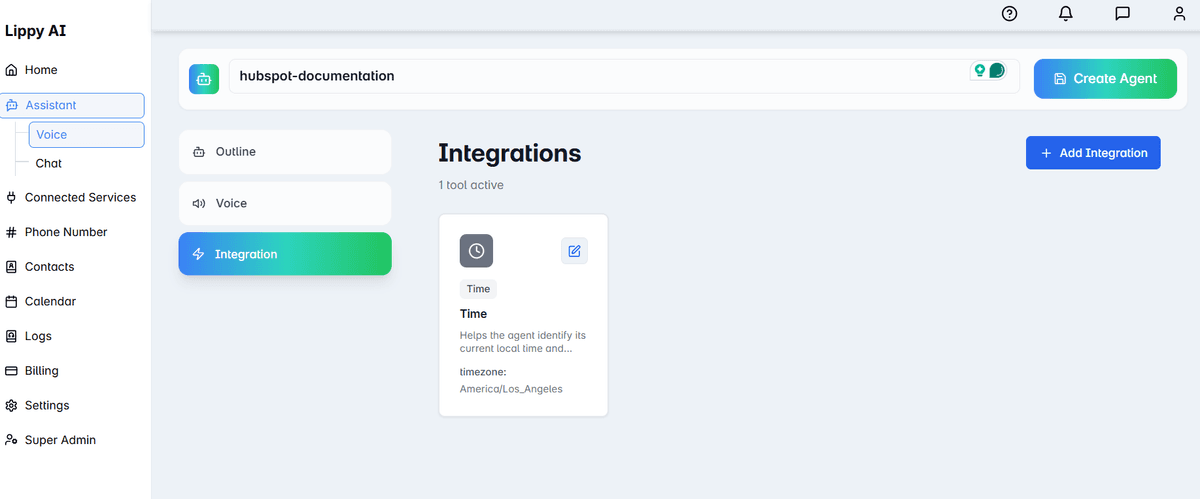Click the Calendar icon in sidebar
This screenshot has height=499, width=1200.
(12, 301)
